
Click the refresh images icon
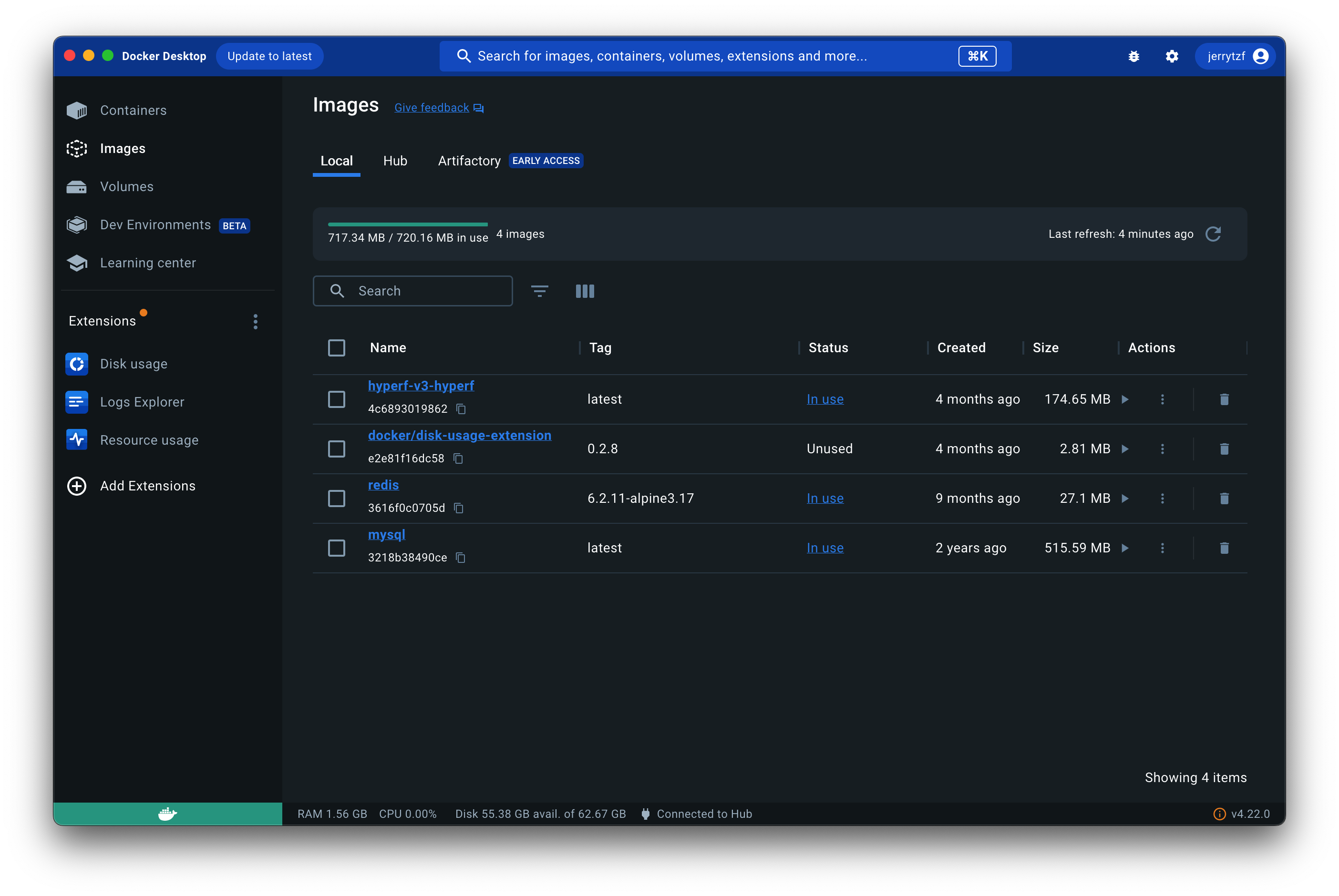(1213, 234)
